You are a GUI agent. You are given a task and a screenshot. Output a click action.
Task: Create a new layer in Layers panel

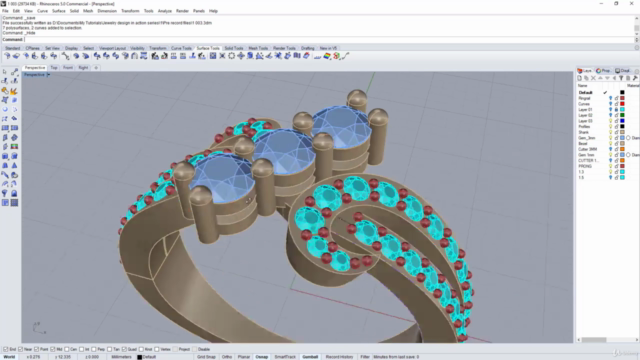tap(580, 78)
